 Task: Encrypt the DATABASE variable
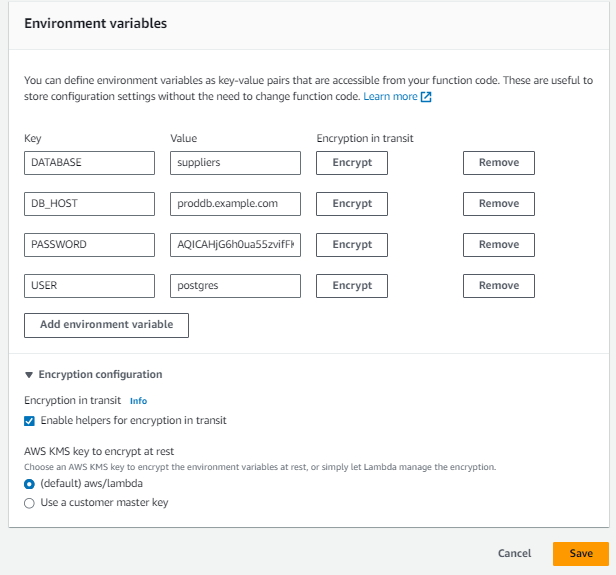point(352,163)
